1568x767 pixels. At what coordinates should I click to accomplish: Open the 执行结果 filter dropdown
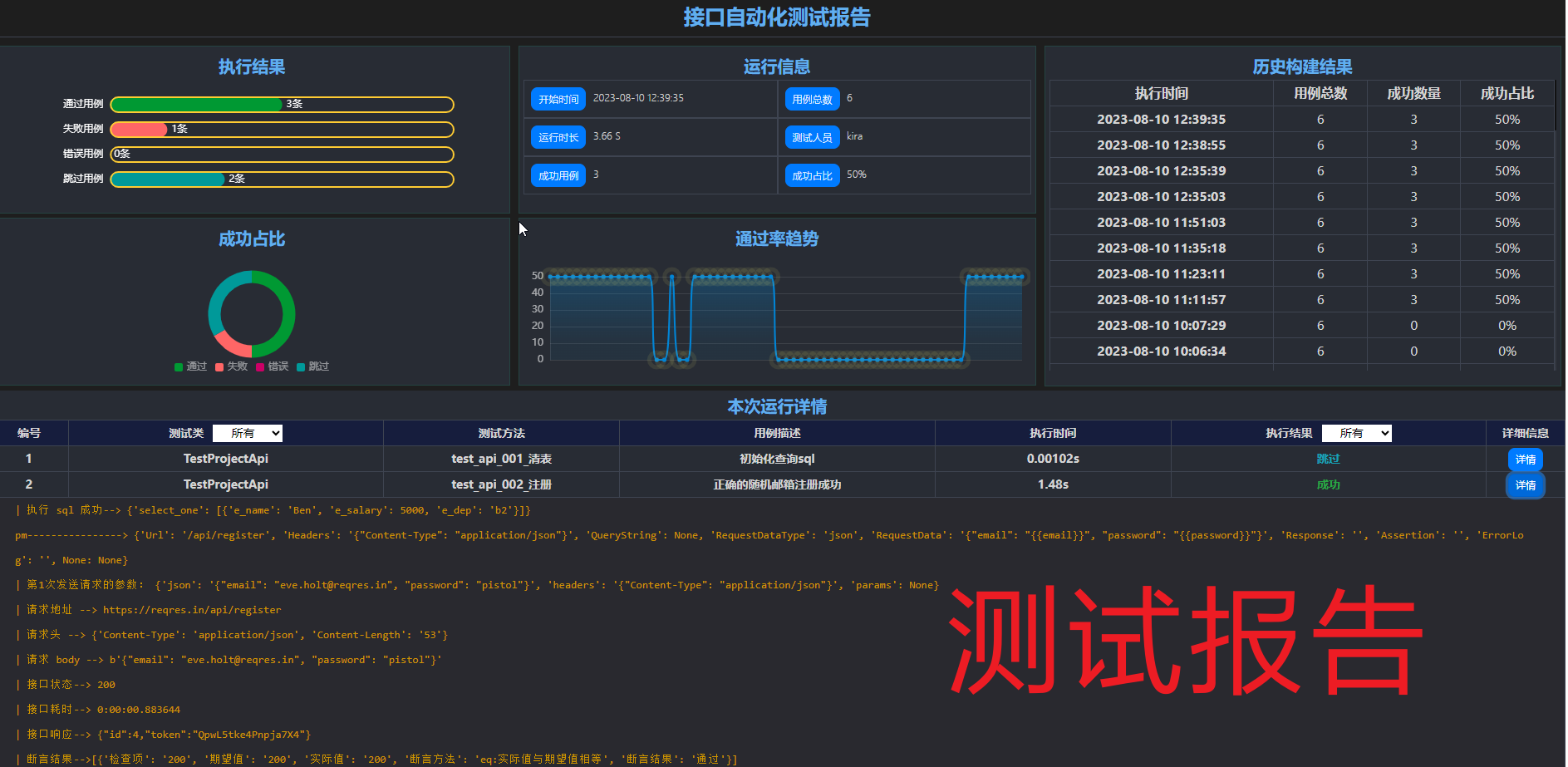tap(1356, 433)
